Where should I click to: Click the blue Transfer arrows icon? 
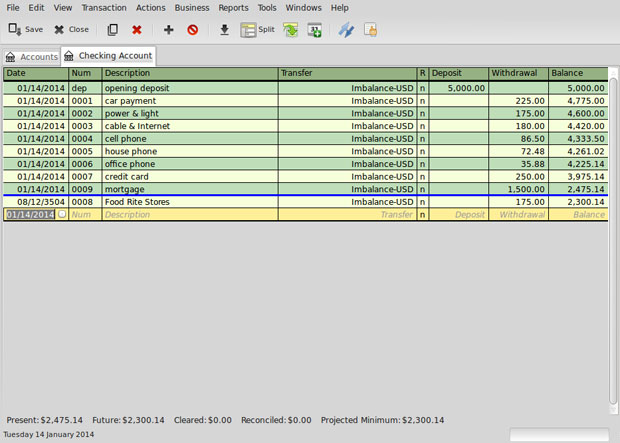346,30
